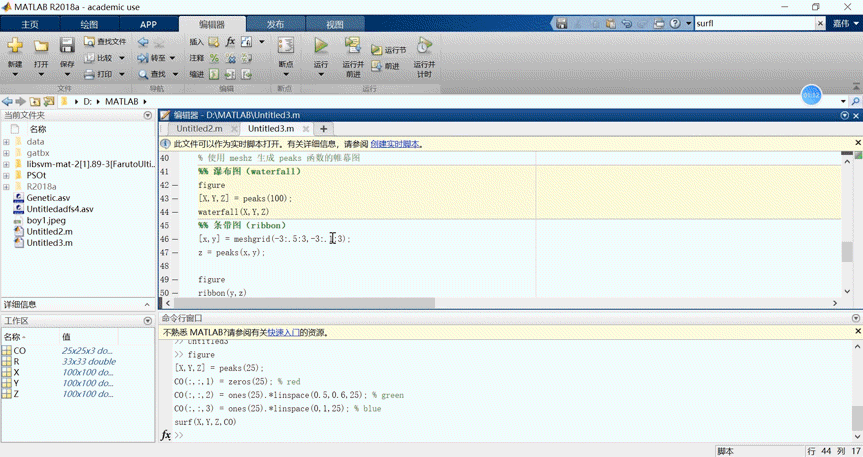Click the 查找 (Find) magnifier icon
Viewport: 863px width, 457px height.
[143, 74]
